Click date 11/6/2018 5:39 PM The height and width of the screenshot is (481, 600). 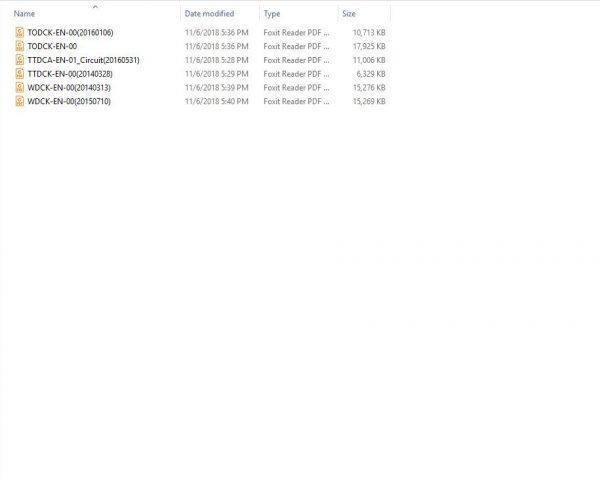pos(217,88)
